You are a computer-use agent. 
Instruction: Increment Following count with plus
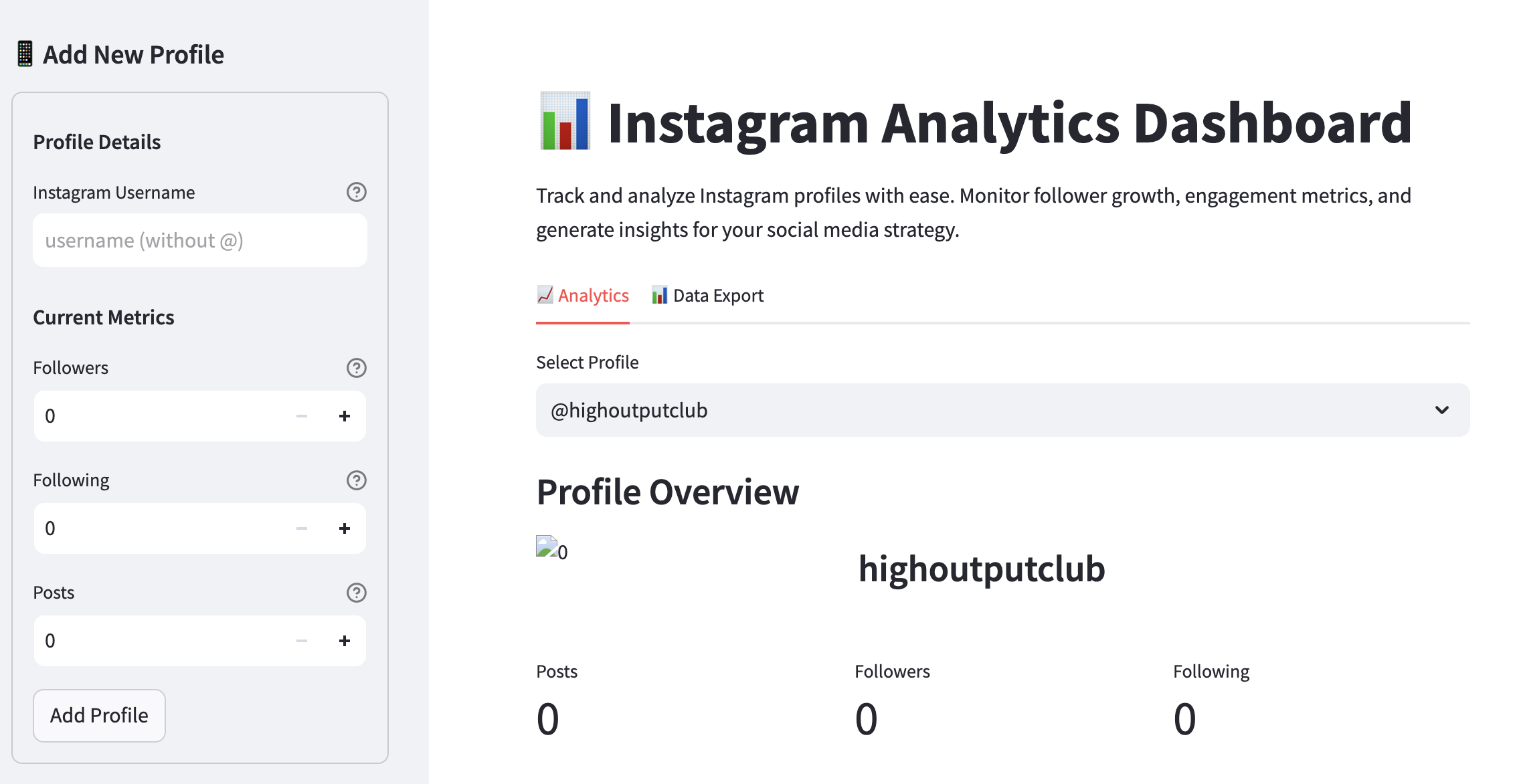[345, 528]
